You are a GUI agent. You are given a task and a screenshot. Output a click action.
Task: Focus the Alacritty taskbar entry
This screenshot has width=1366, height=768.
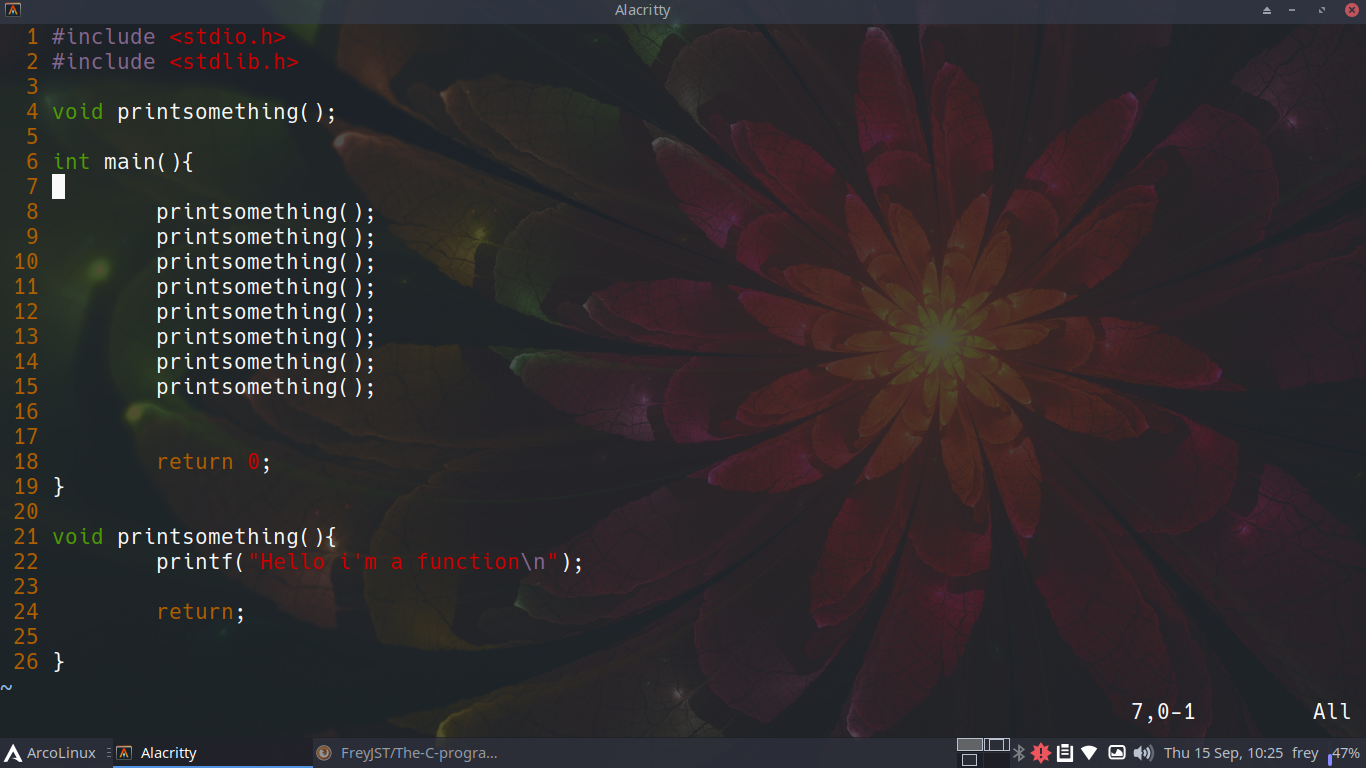[212, 753]
